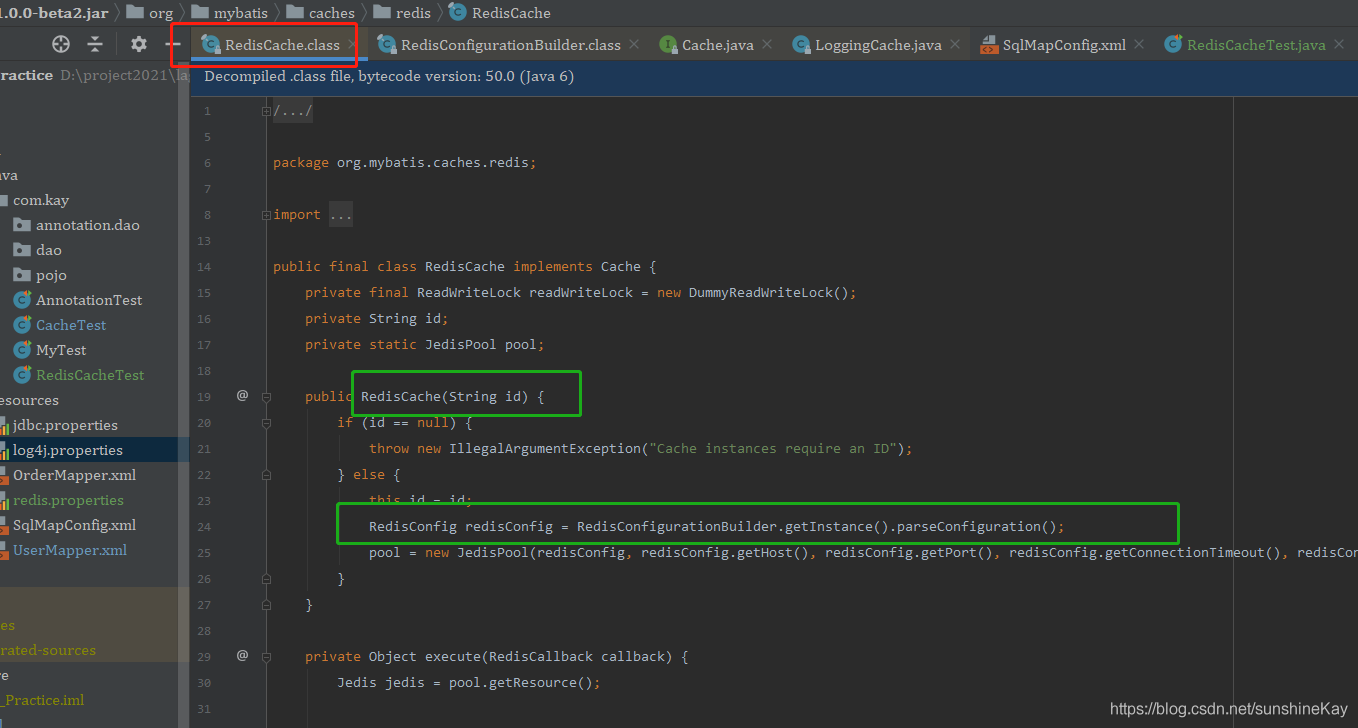
Task: Select com.kay package in tree
Action: pos(41,200)
